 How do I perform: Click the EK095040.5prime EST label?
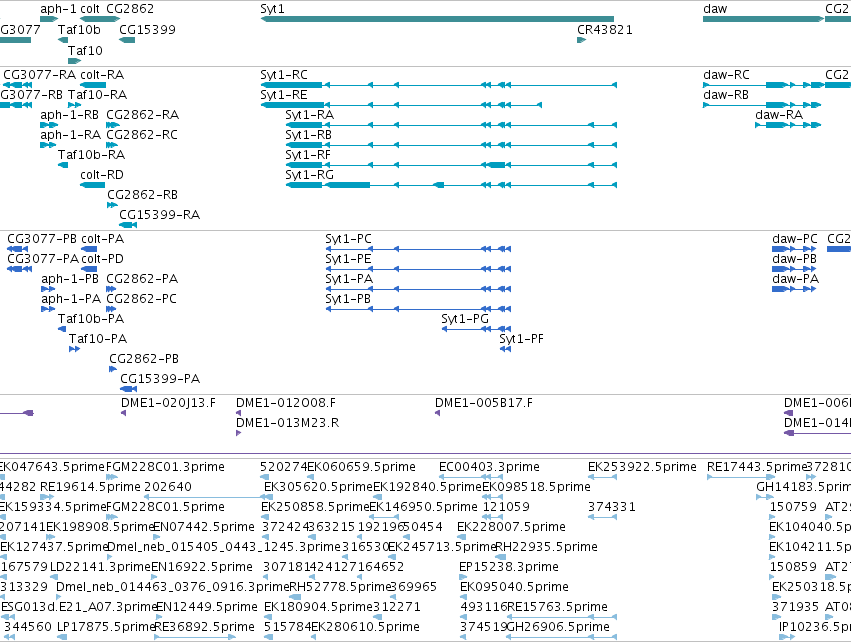coord(514,587)
